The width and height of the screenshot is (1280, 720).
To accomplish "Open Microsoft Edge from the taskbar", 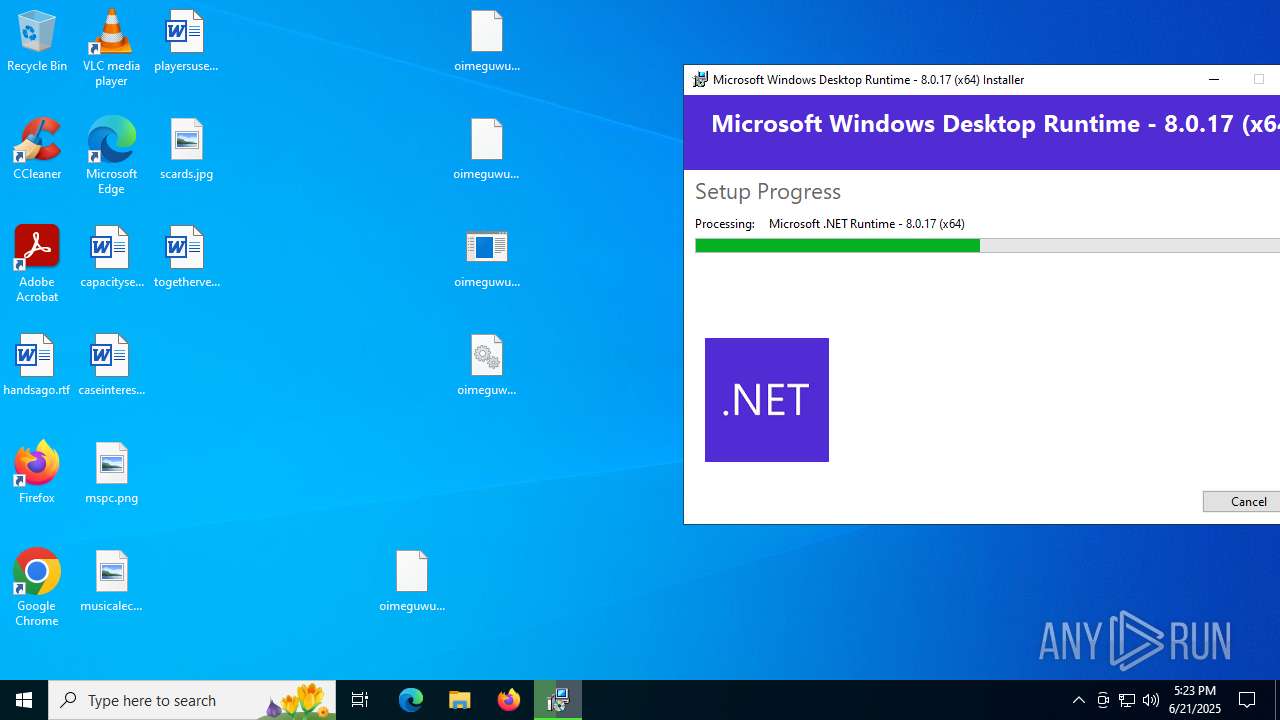I will pyautogui.click(x=411, y=700).
